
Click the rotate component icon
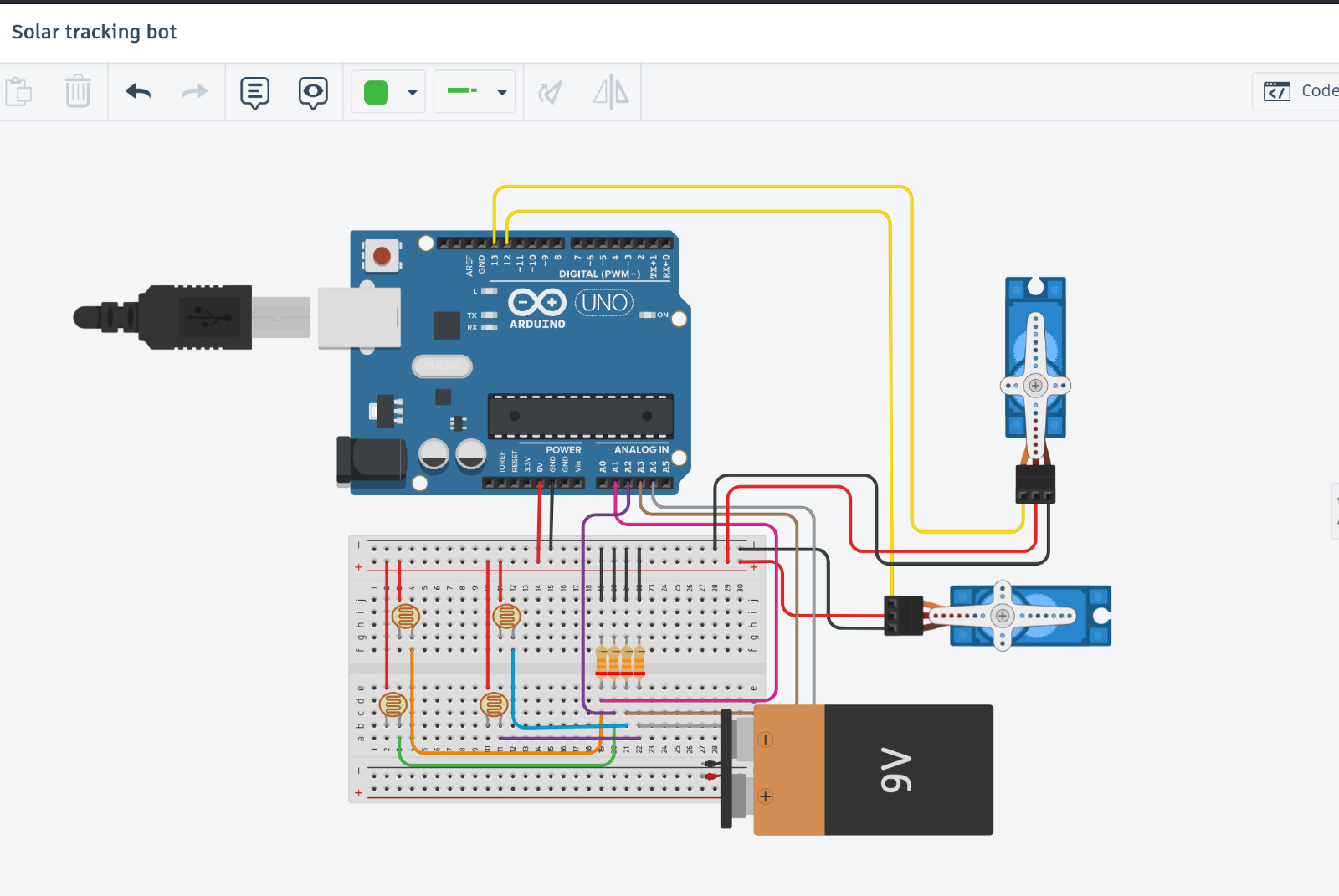(x=550, y=92)
